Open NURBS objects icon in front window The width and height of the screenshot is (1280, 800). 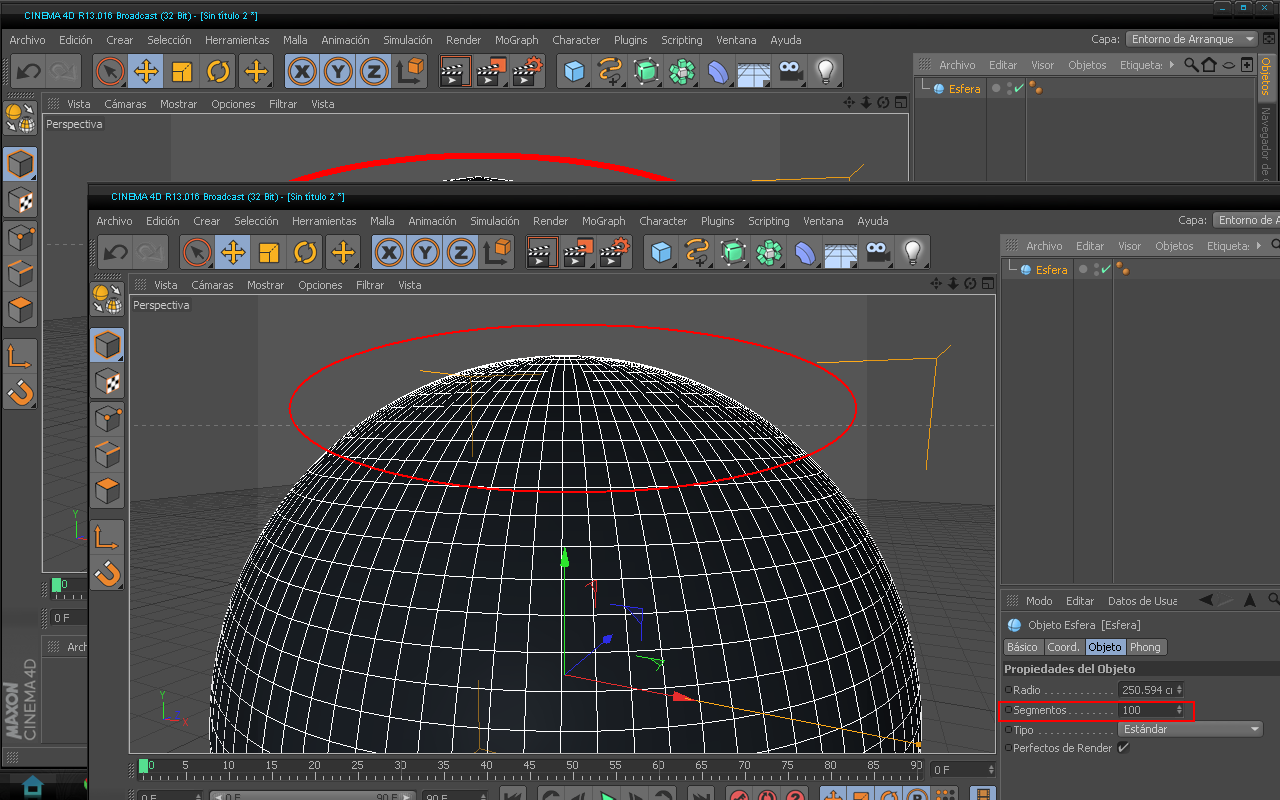(733, 252)
